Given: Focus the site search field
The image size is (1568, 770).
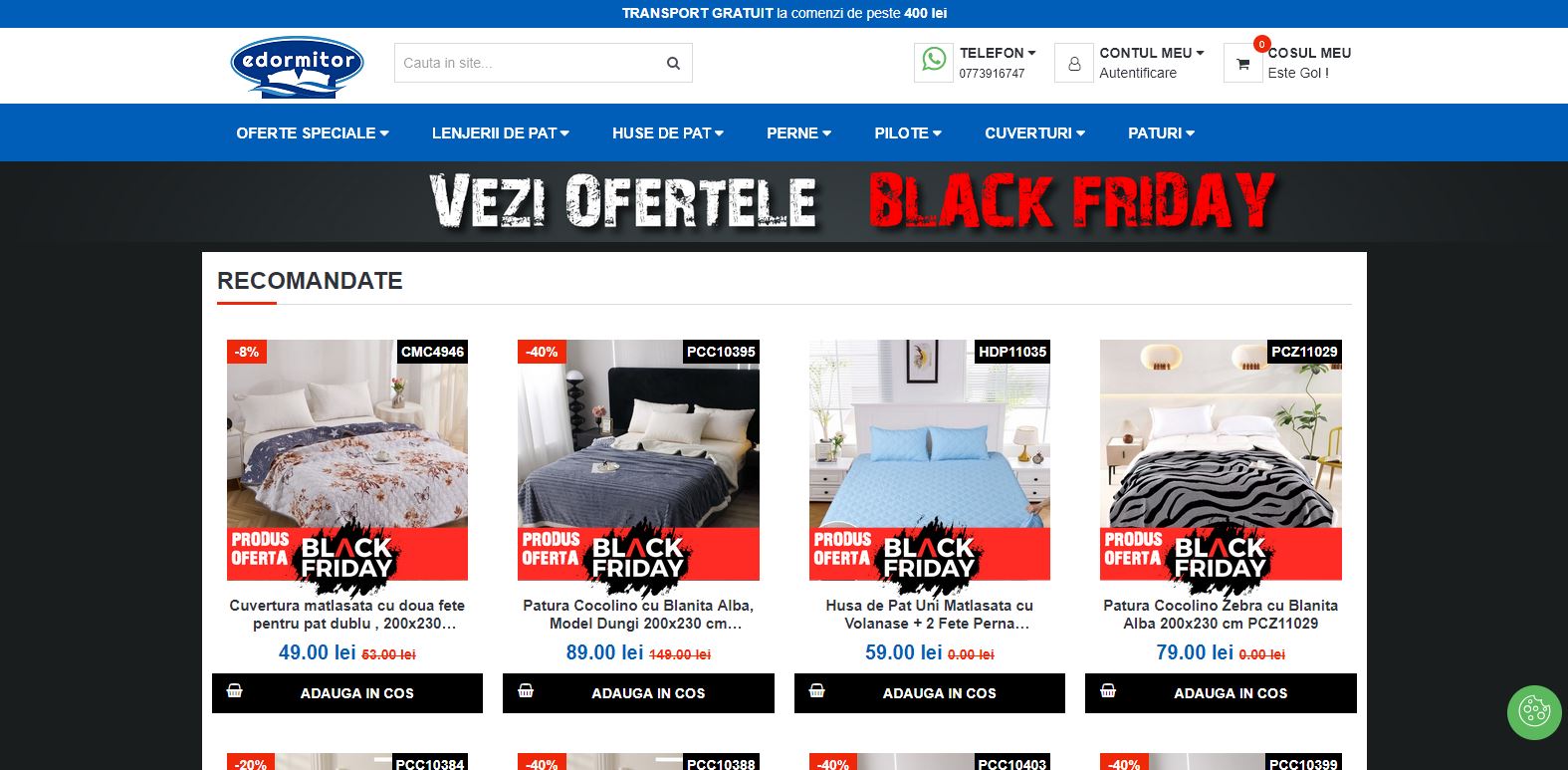Looking at the screenshot, I should point(528,63).
